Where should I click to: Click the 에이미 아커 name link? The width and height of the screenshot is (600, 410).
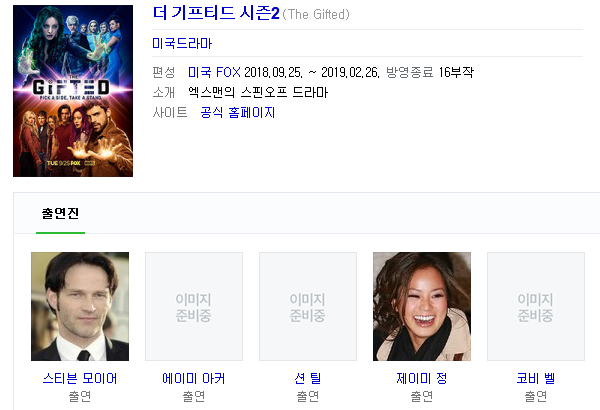(x=194, y=378)
